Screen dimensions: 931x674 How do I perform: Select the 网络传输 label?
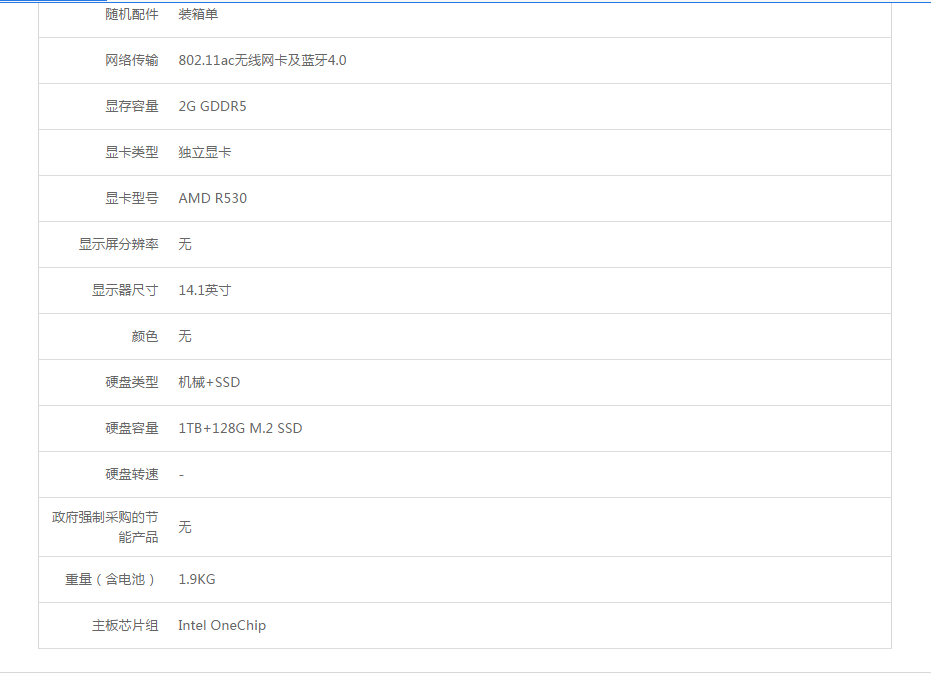(131, 60)
